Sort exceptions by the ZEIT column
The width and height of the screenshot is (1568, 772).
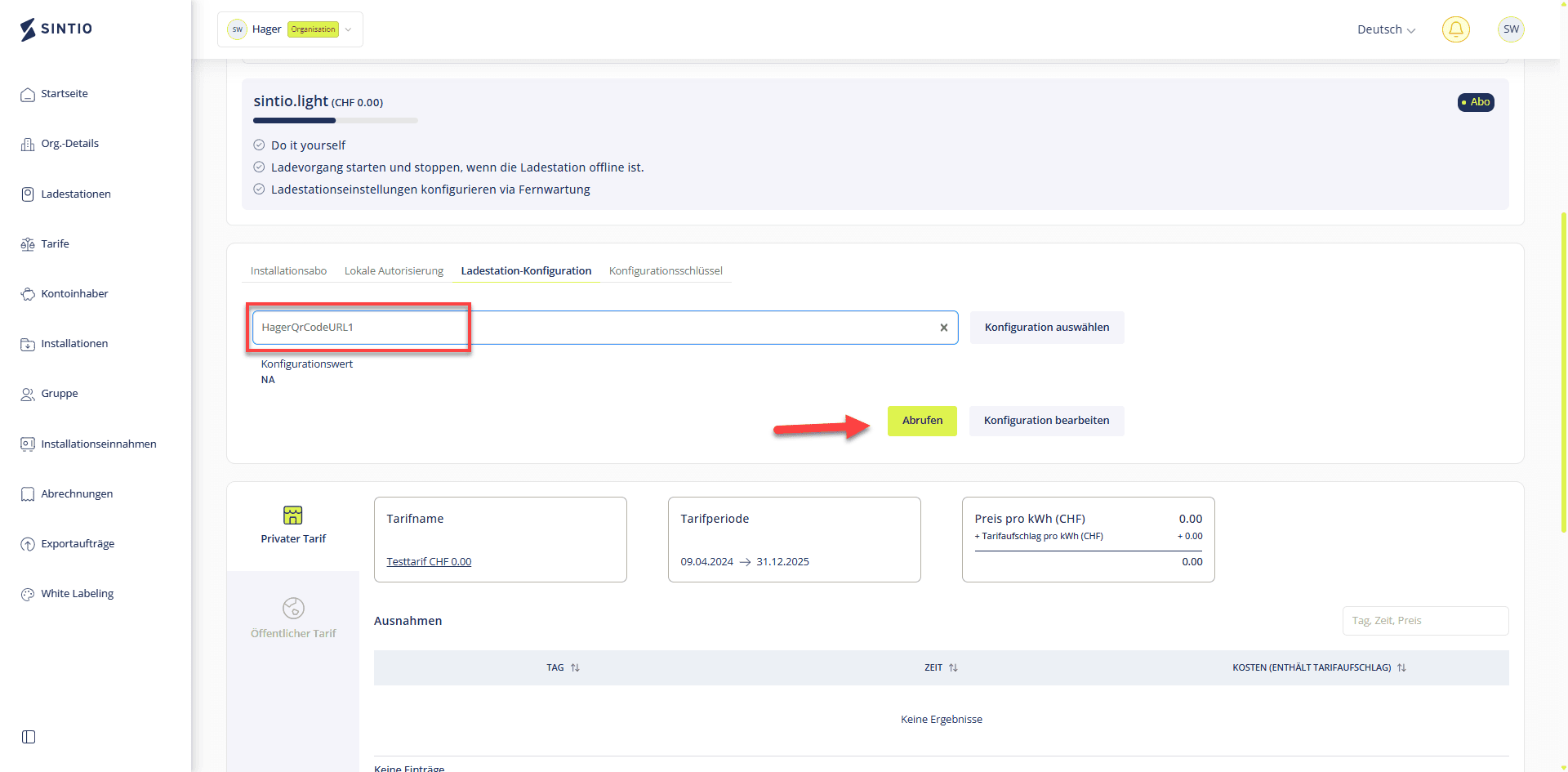(x=941, y=668)
